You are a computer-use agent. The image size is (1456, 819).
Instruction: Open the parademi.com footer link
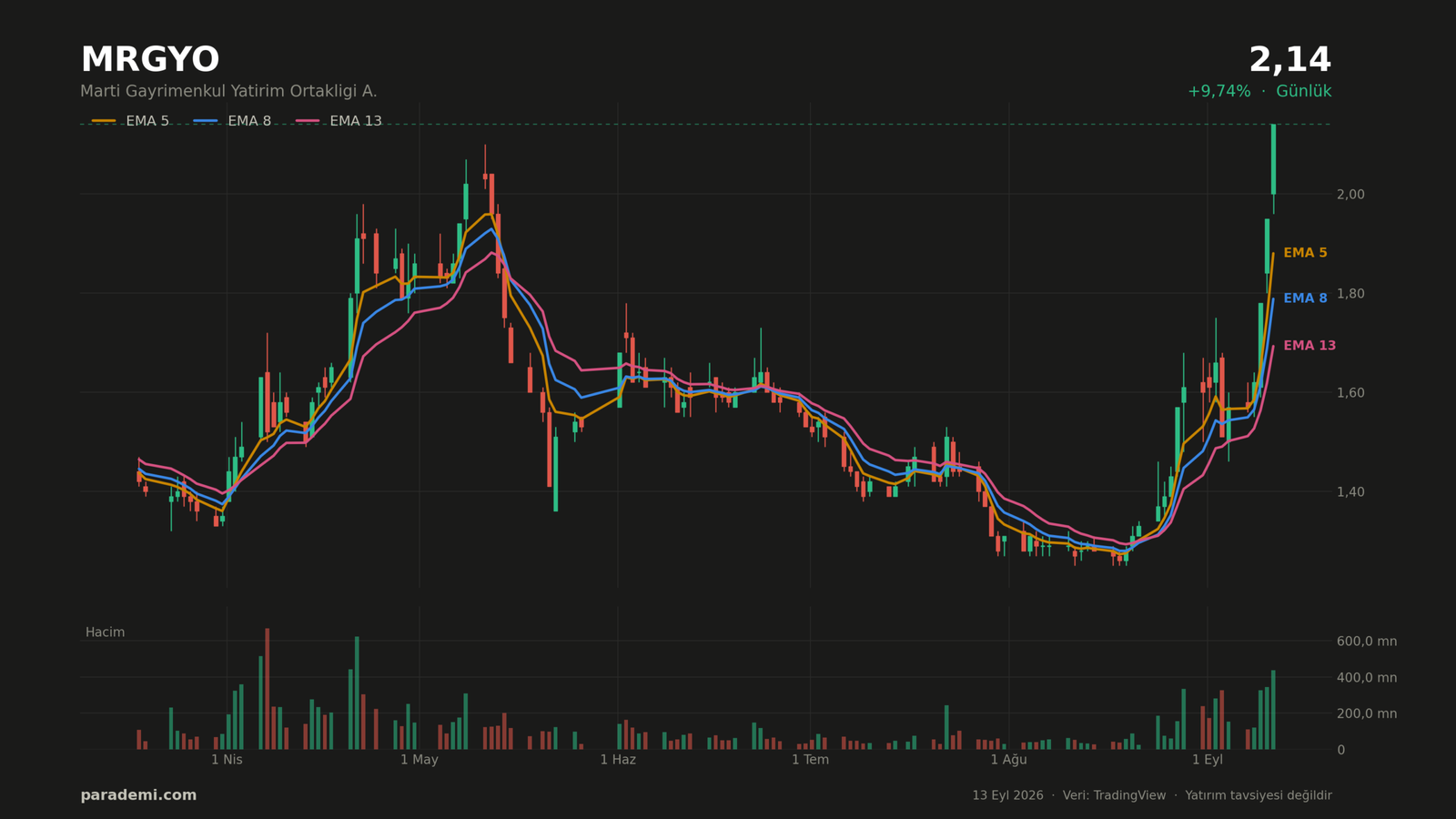pos(138,795)
